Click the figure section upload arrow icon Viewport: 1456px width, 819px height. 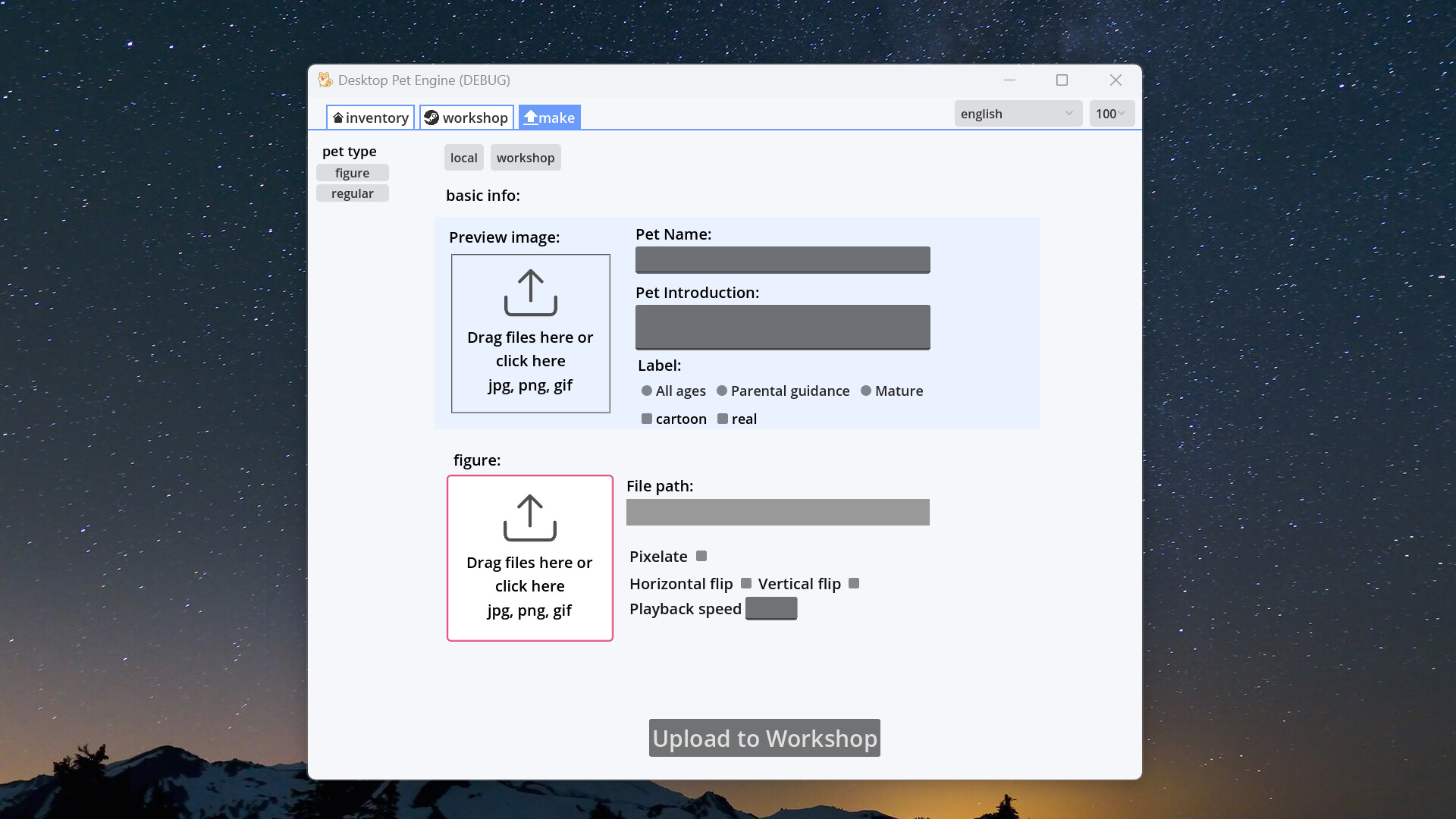(x=529, y=517)
